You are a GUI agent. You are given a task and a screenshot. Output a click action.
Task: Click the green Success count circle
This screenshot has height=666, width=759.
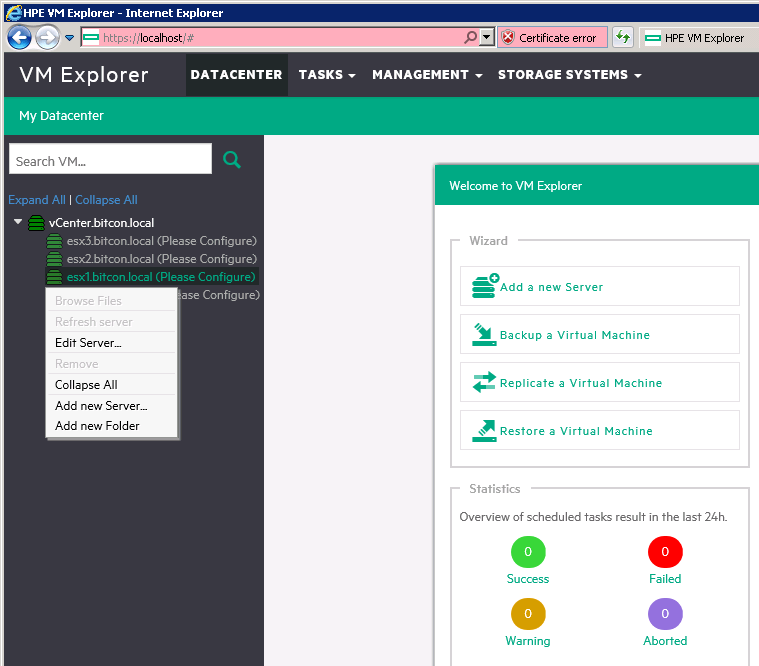click(528, 552)
